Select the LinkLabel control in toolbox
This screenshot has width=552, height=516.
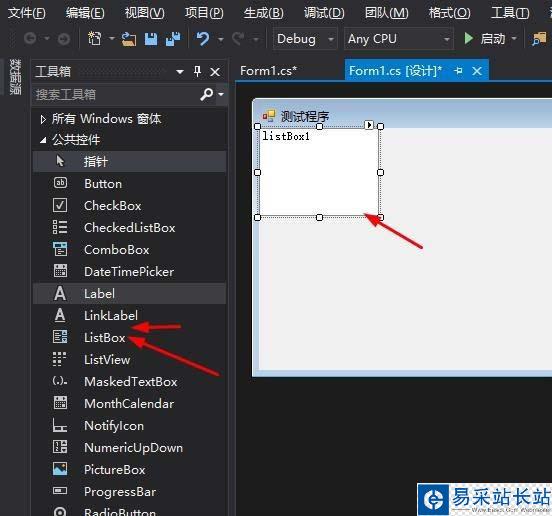coord(130,315)
